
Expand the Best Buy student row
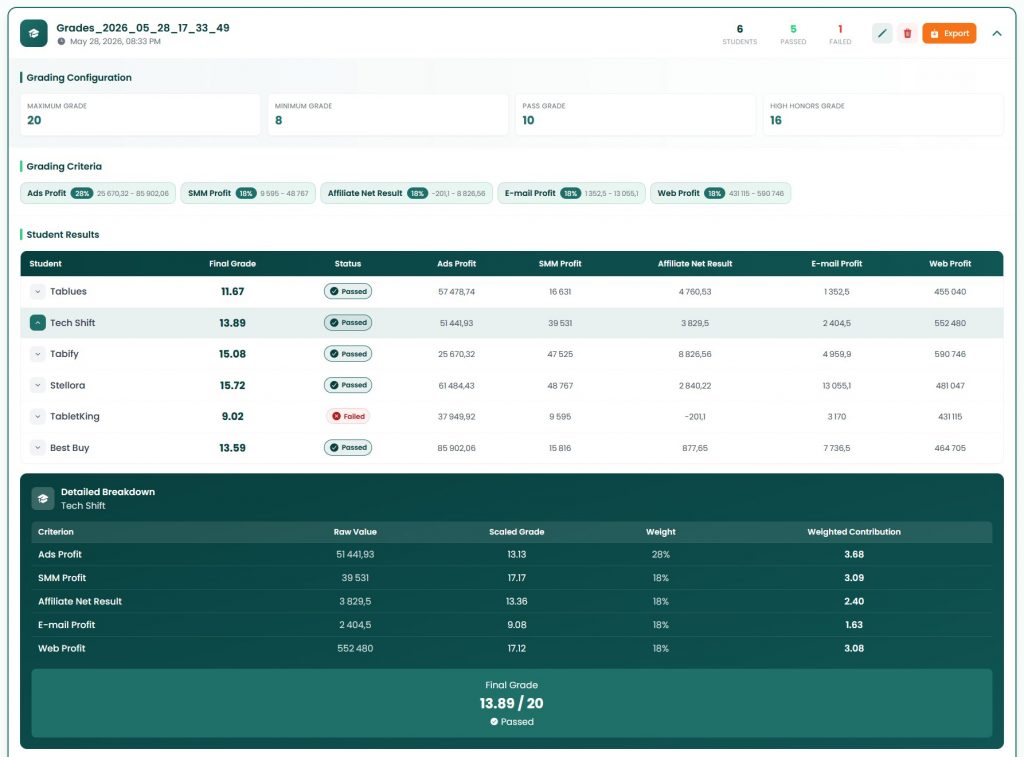click(x=38, y=447)
